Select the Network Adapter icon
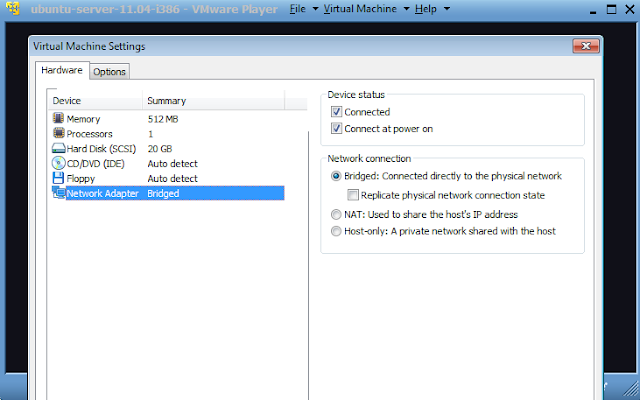This screenshot has height=400, width=640. [58, 194]
